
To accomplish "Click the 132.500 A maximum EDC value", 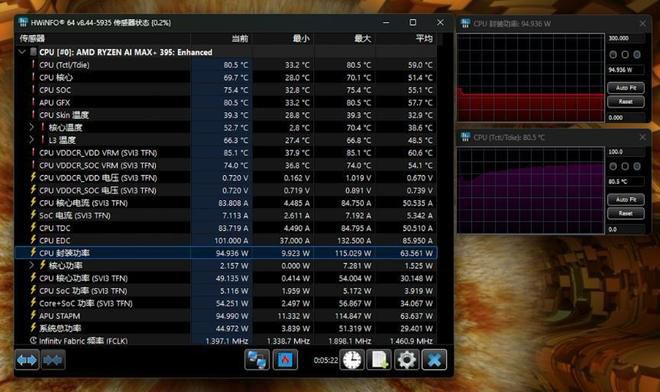I will [x=354, y=240].
